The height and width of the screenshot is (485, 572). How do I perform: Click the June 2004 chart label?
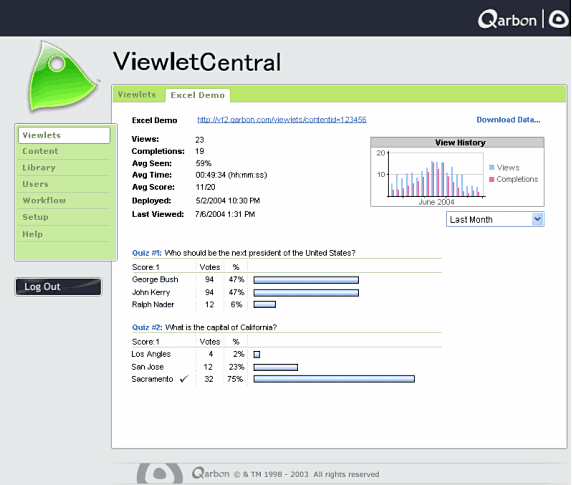pos(436,202)
